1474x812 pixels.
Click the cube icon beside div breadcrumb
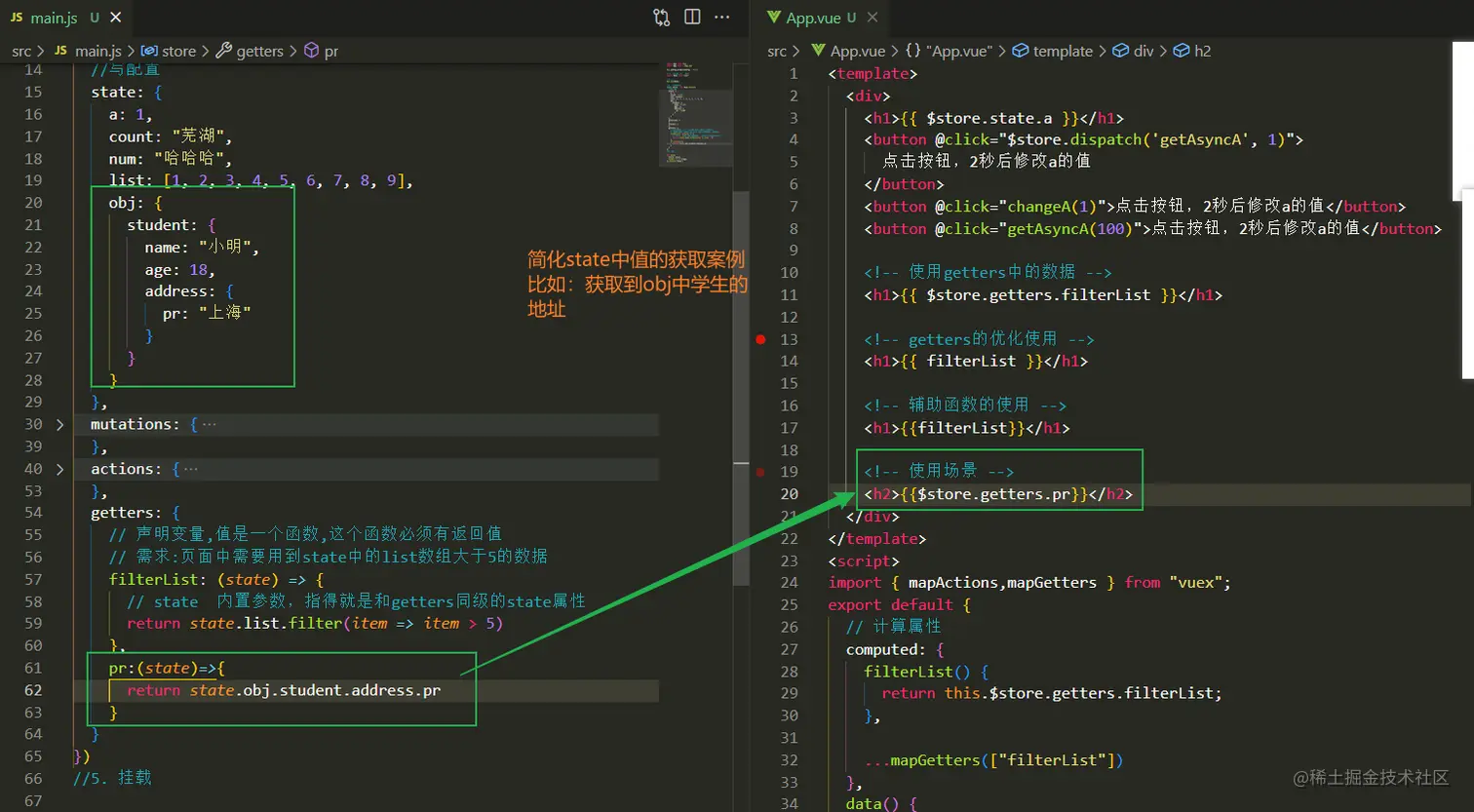[x=1121, y=51]
